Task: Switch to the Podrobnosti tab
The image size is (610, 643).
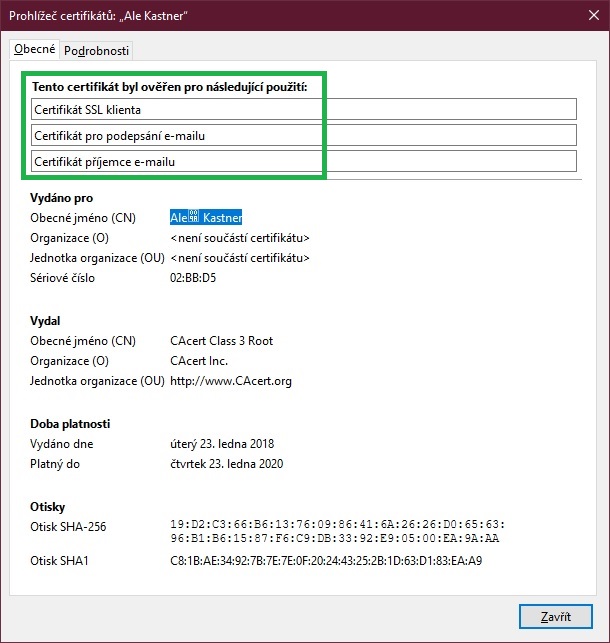Action: [x=97, y=51]
